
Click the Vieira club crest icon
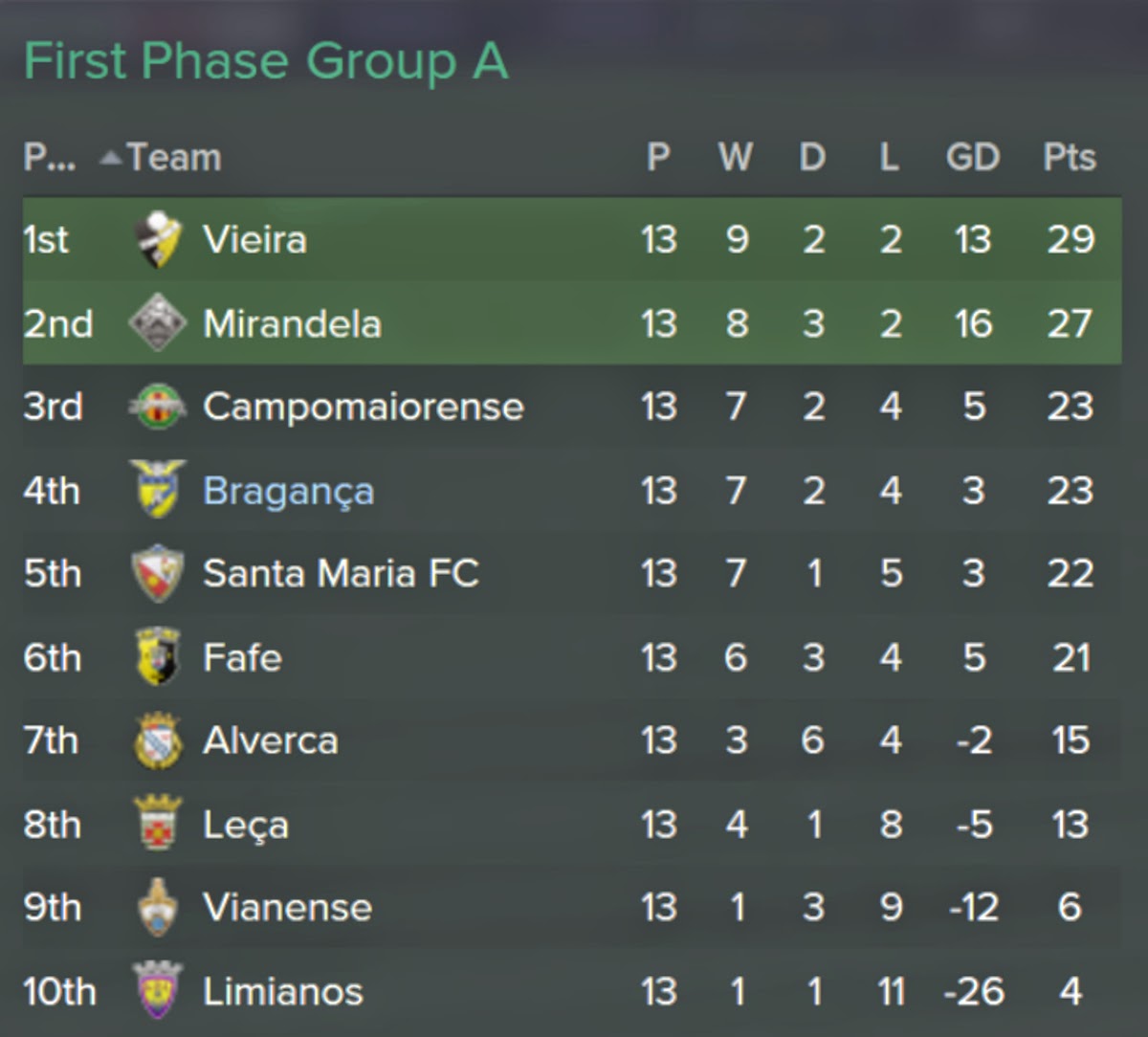point(158,239)
